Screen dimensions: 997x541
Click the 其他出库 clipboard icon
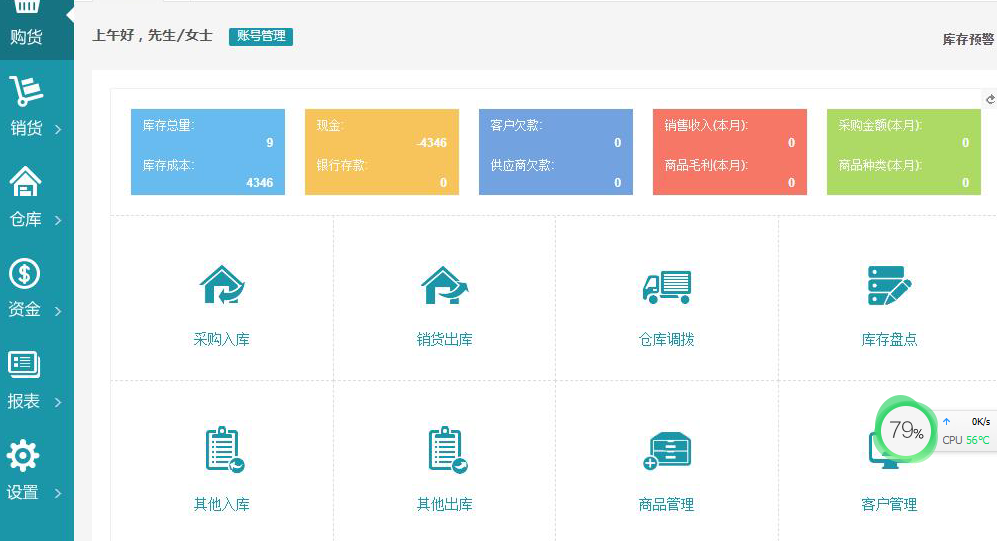tap(444, 450)
